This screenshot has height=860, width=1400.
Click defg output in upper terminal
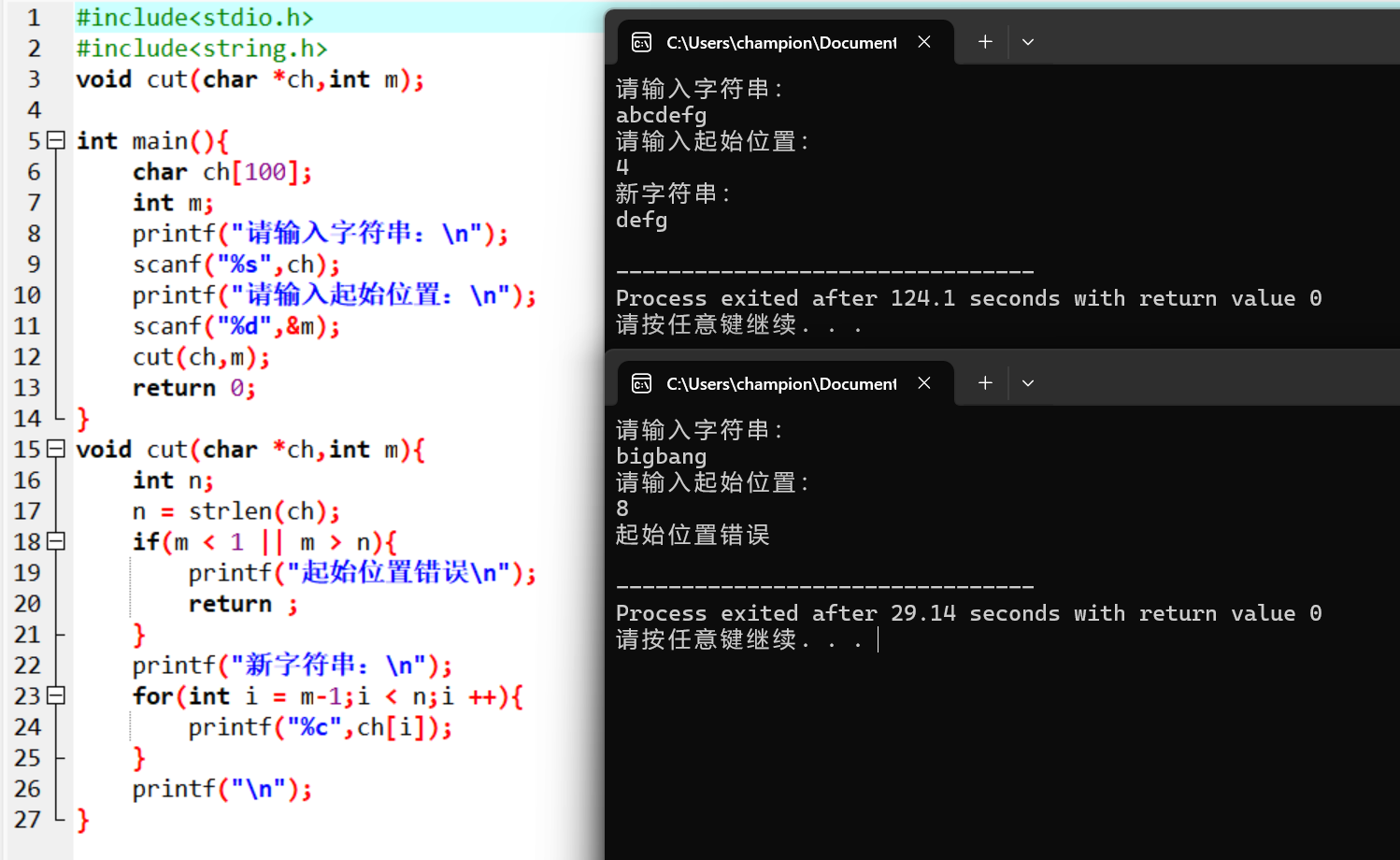click(x=642, y=220)
